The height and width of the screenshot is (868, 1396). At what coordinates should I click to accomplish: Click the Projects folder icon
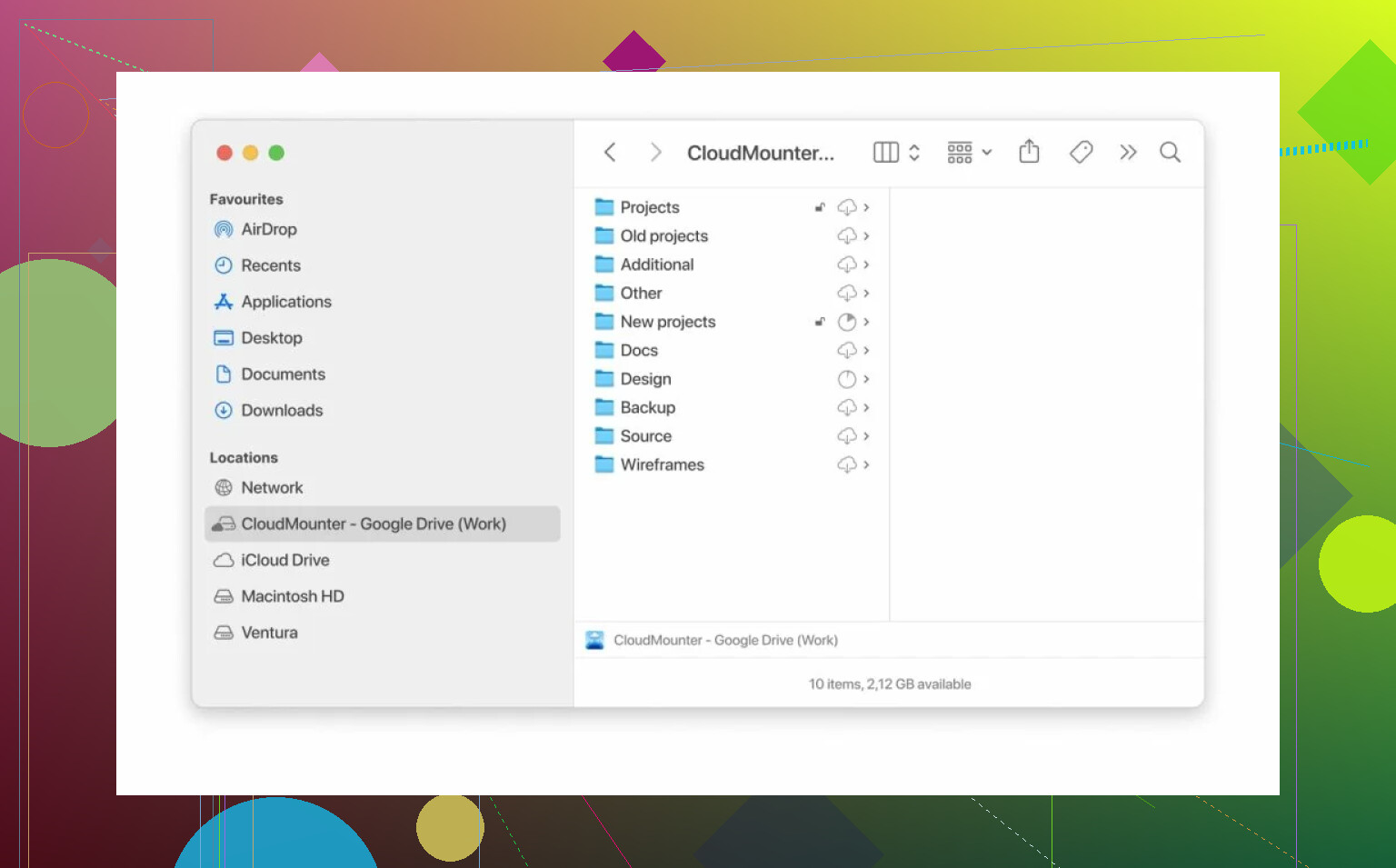[604, 207]
